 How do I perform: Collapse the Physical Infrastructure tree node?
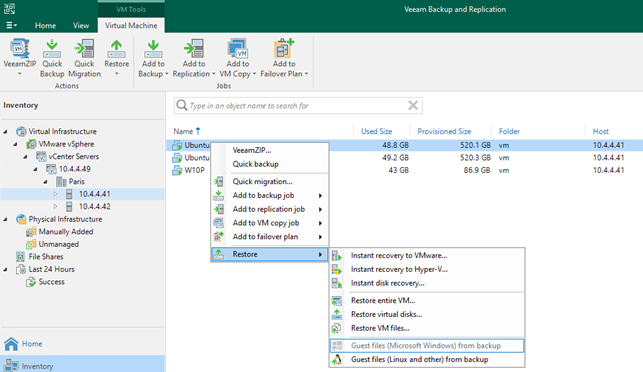[x=5, y=219]
